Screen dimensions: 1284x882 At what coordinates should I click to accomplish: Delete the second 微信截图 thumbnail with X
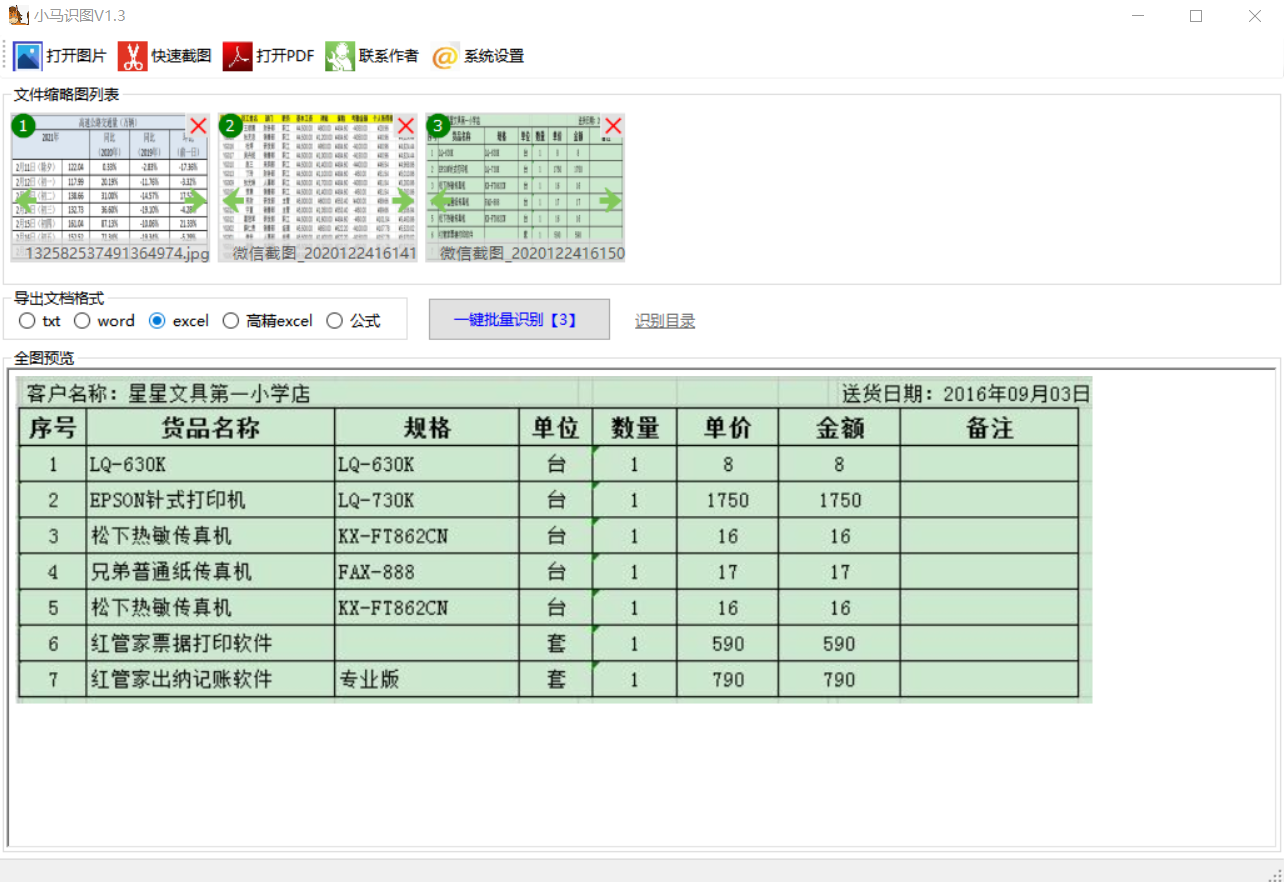(x=405, y=126)
